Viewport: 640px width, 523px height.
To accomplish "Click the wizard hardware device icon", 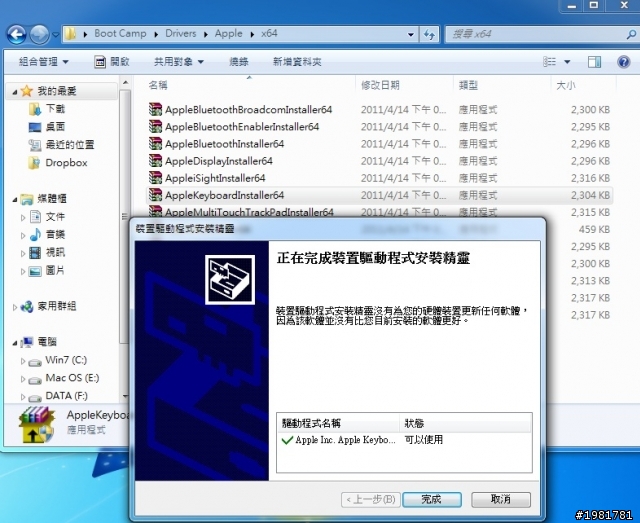I will pos(230,280).
